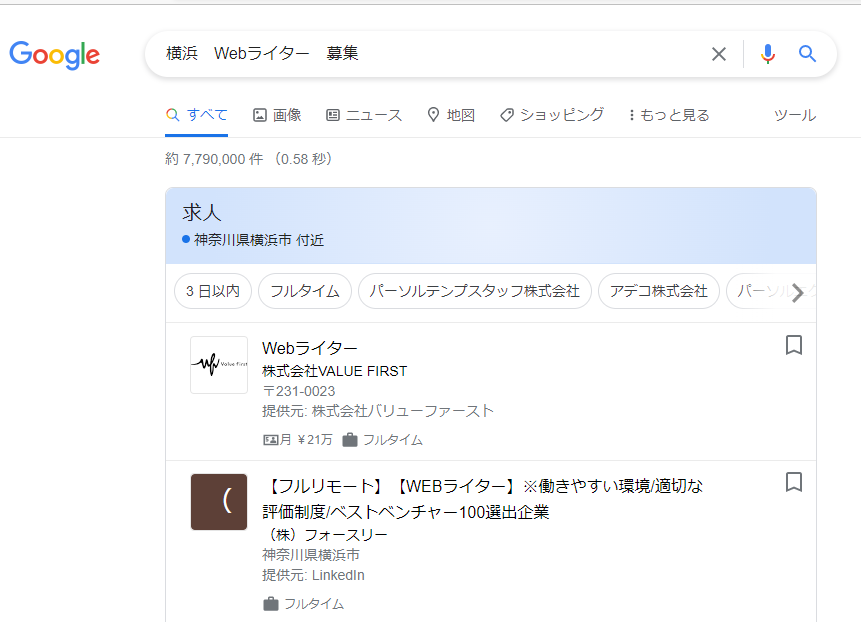Screen dimensions: 861x622
Task: Click 提供元: LinkedIn text
Action: [313, 575]
